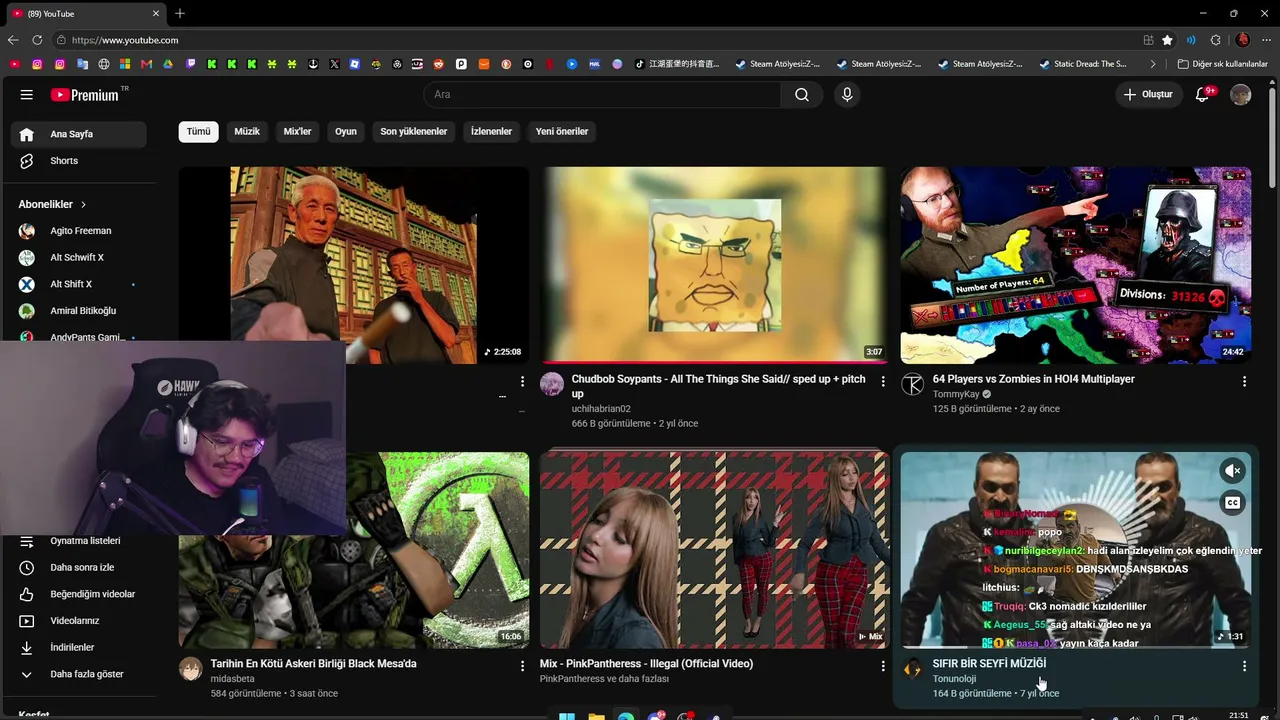Go back with the browser back arrow
1280x720 pixels.
(x=13, y=40)
